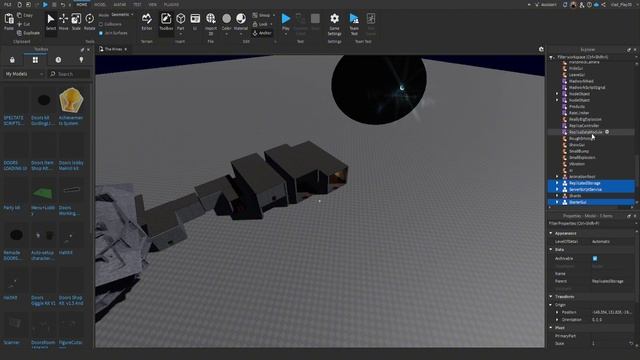640x360 pixels.
Task: Select The Mines document tab
Action: point(113,49)
